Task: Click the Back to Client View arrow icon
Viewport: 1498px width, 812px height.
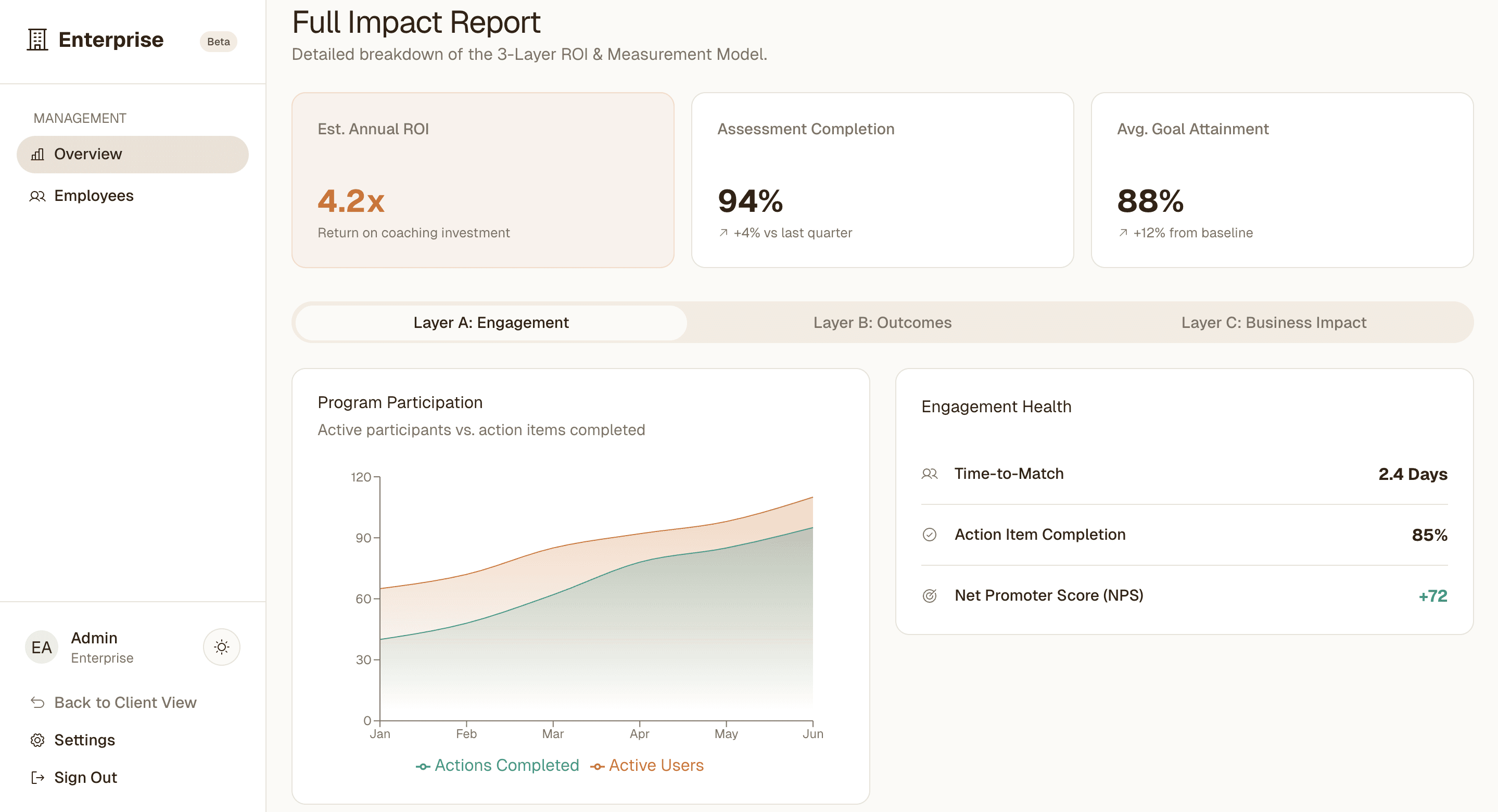Action: coord(38,703)
